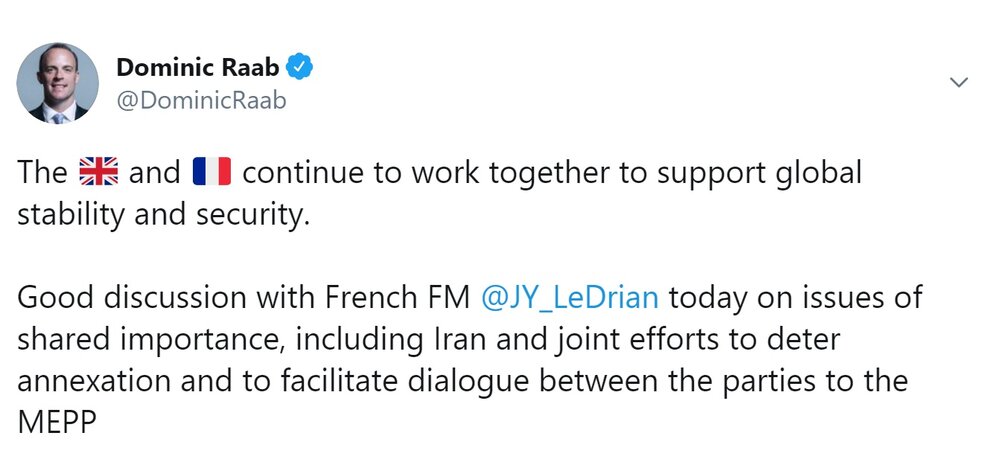
Task: Open the @JY_LeDrian mention link
Action: click(570, 298)
